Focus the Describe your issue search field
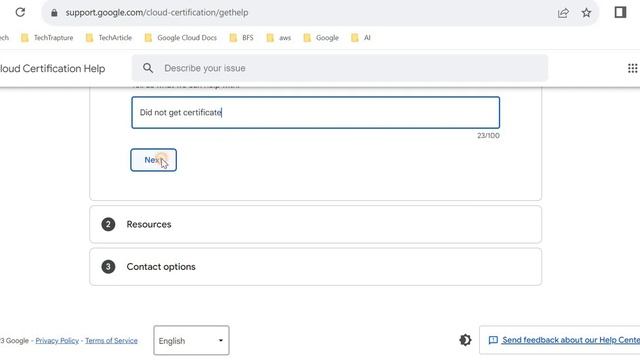This screenshot has width=640, height=360. pos(340,68)
